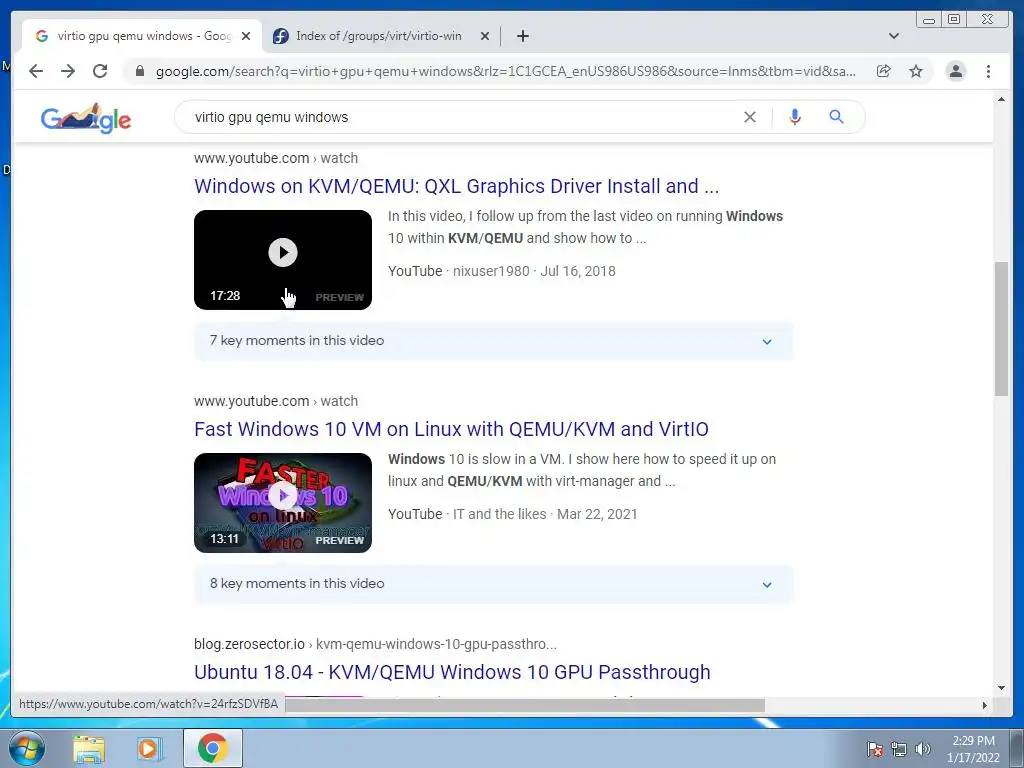Open the Google doodle logo

click(x=86, y=118)
